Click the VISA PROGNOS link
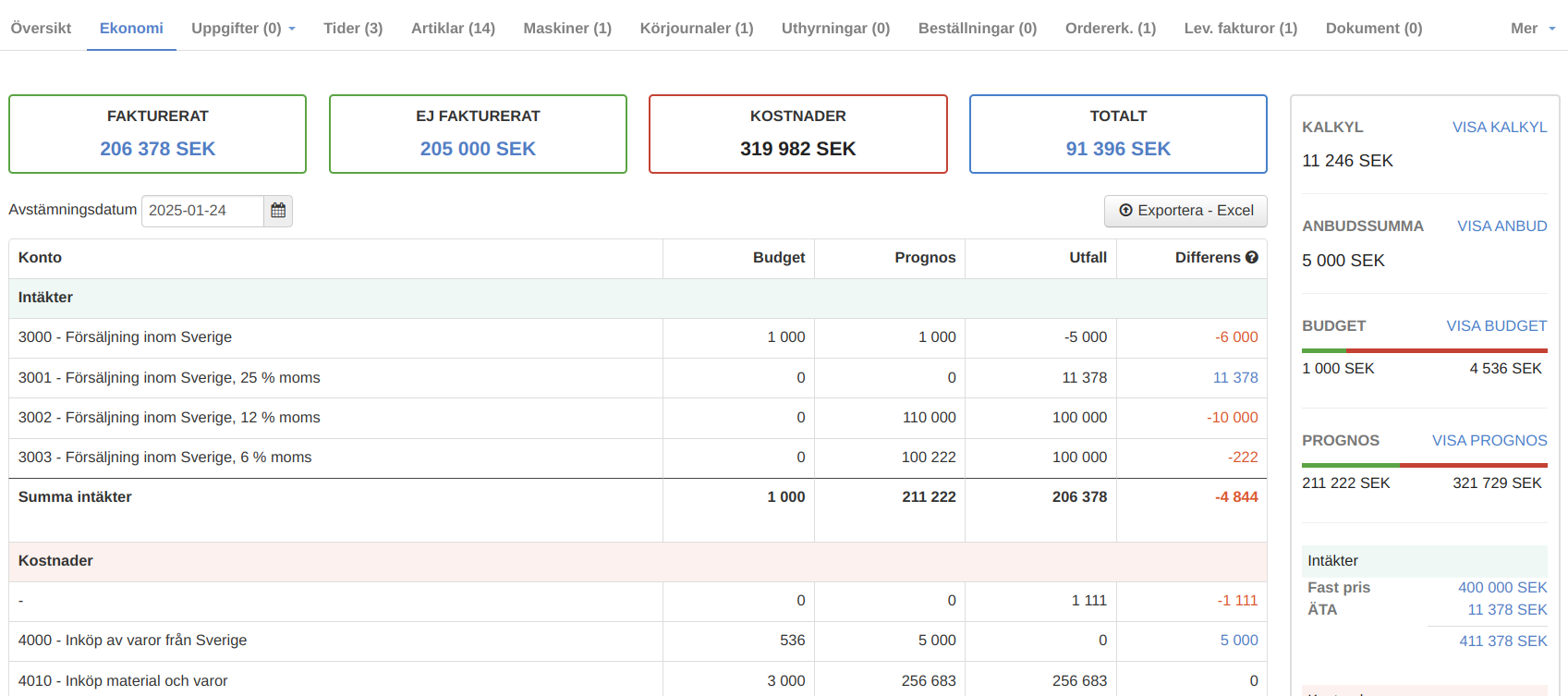 coord(1489,441)
